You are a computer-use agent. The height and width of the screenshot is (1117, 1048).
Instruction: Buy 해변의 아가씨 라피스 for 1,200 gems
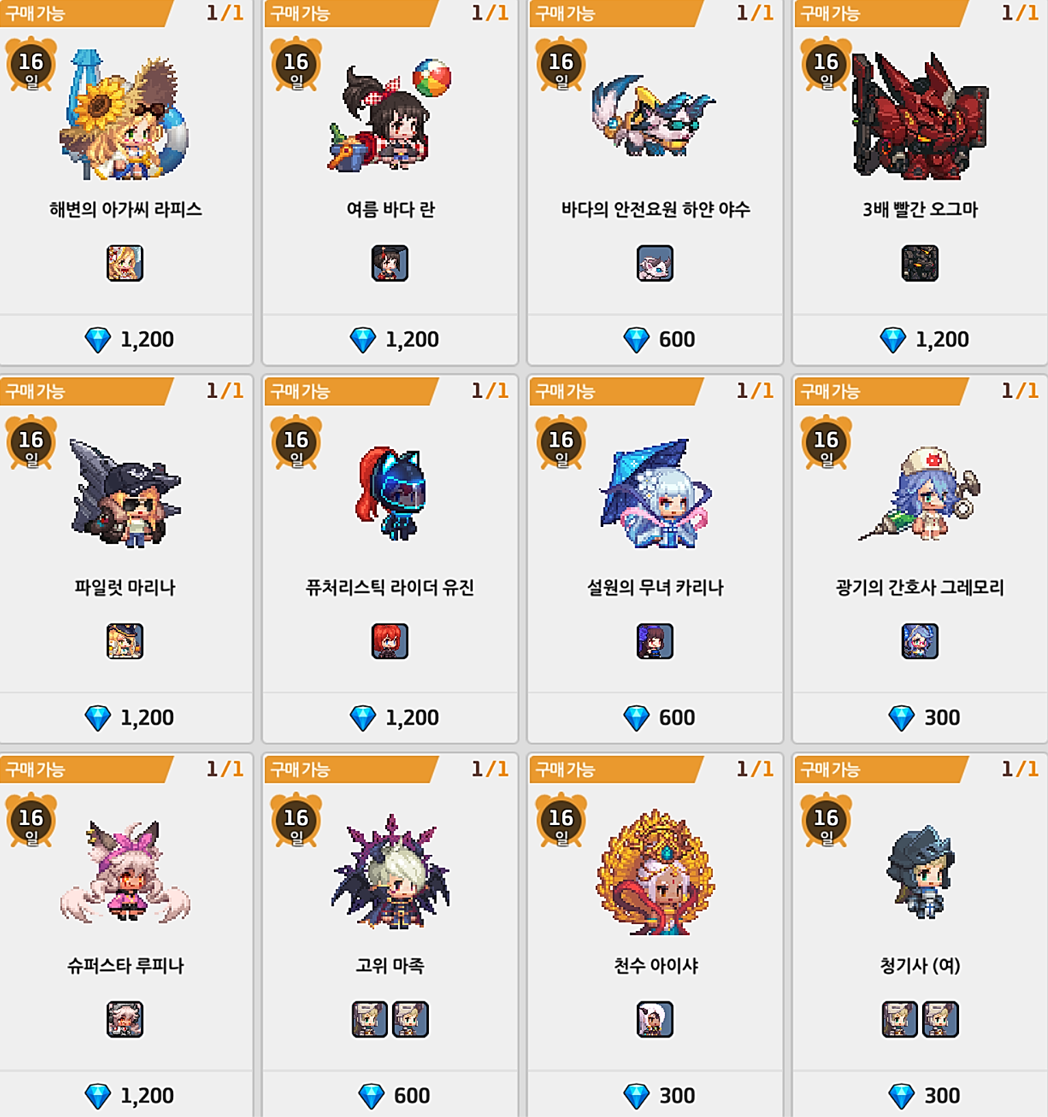coord(126,340)
